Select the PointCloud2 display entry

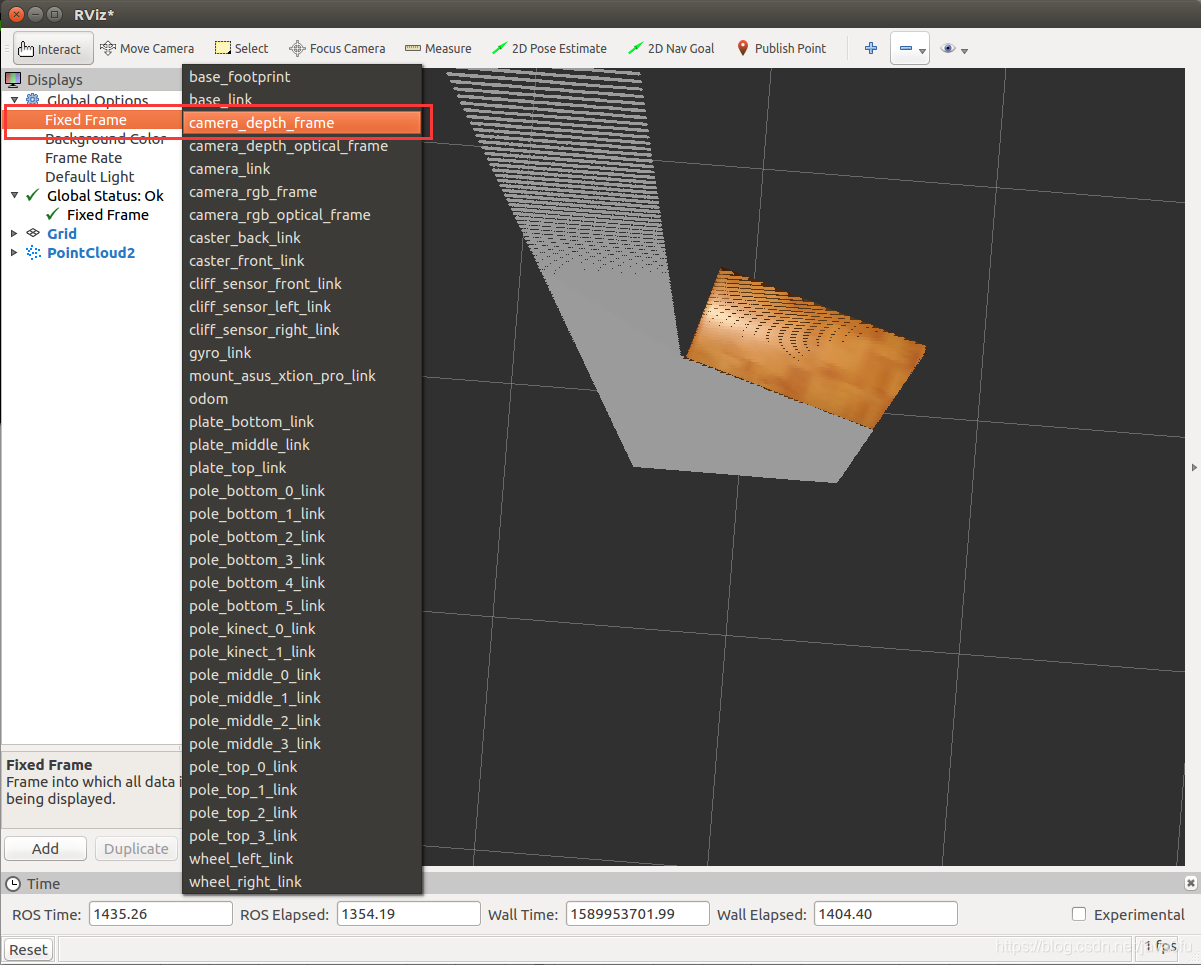pos(91,252)
